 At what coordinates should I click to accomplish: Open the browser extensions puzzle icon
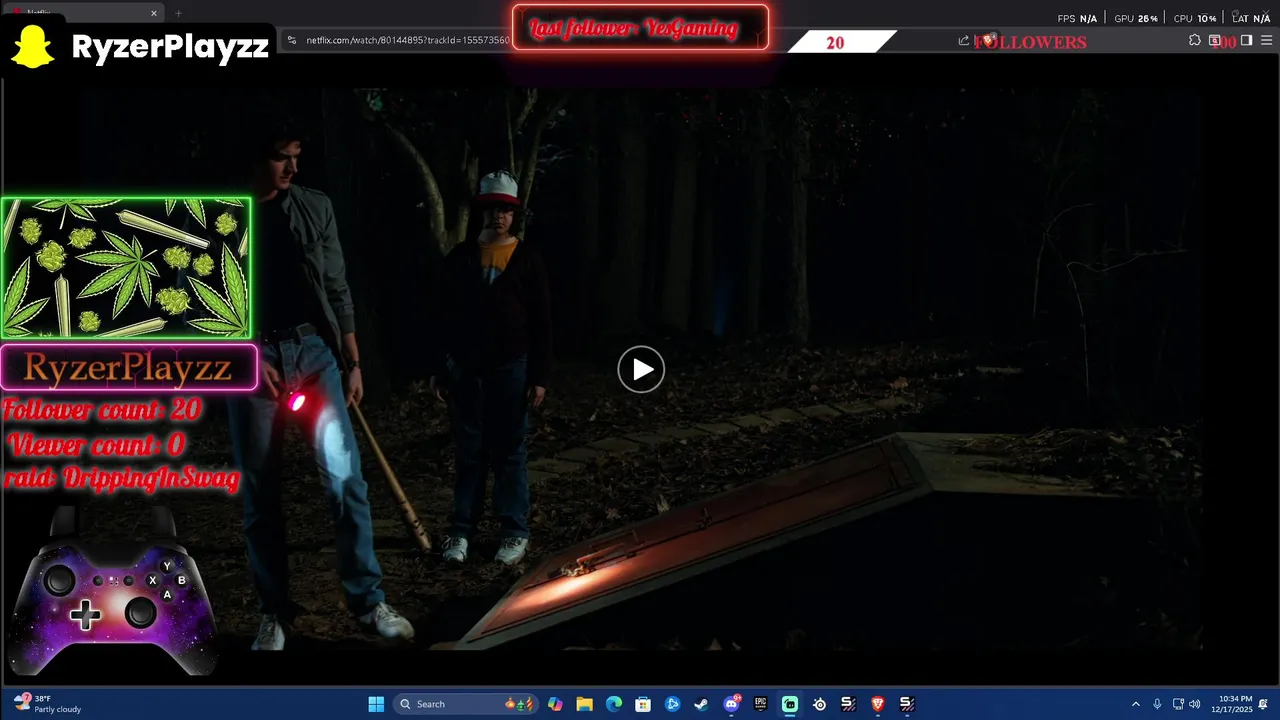(1195, 41)
